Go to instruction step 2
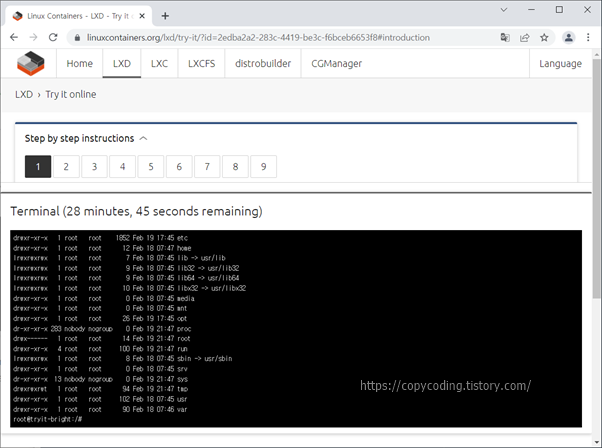Screen dimensions: 602x448 [x=66, y=167]
